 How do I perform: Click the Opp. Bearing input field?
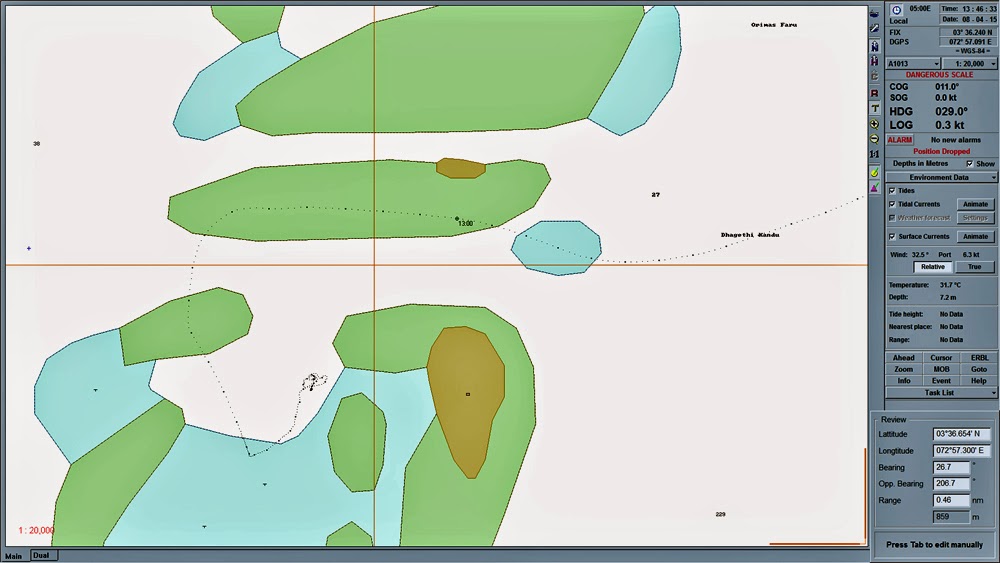(x=952, y=484)
